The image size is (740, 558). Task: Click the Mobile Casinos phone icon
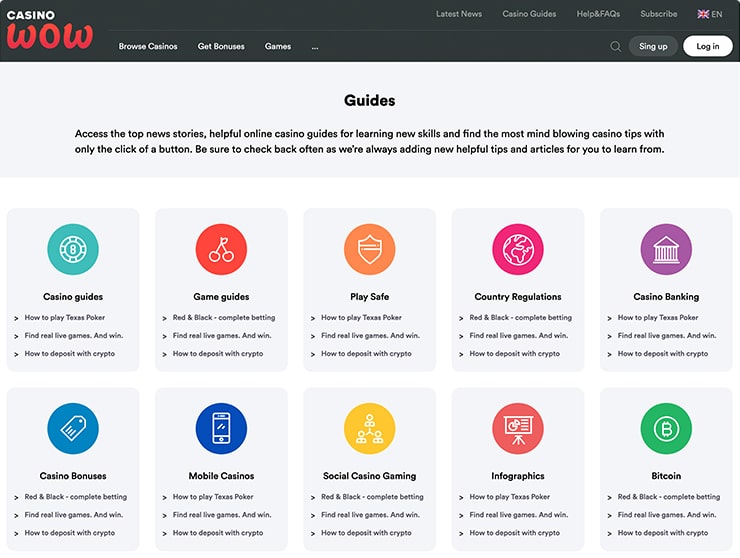coord(221,429)
